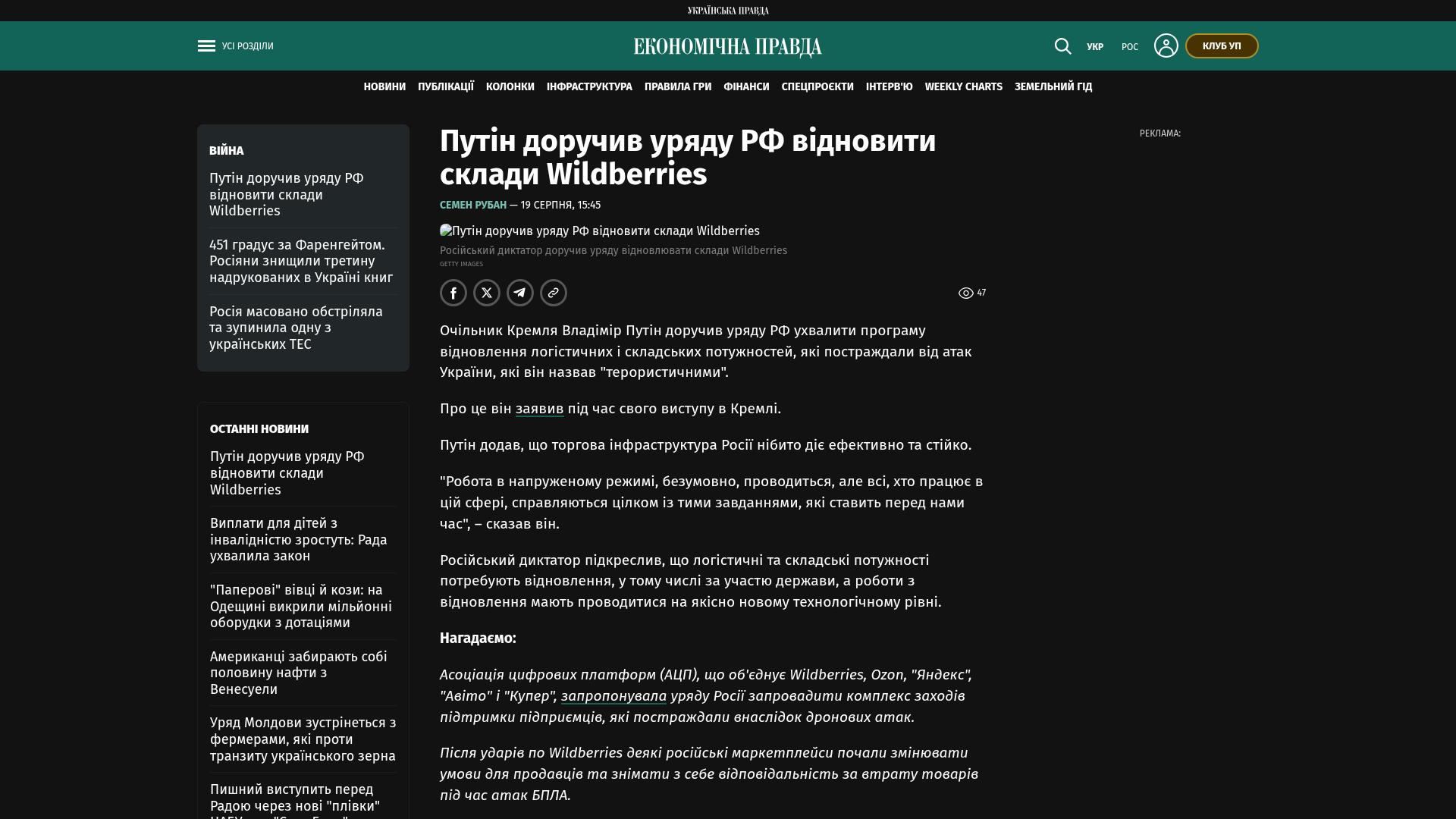Open the Українська правда top link

click(x=728, y=11)
